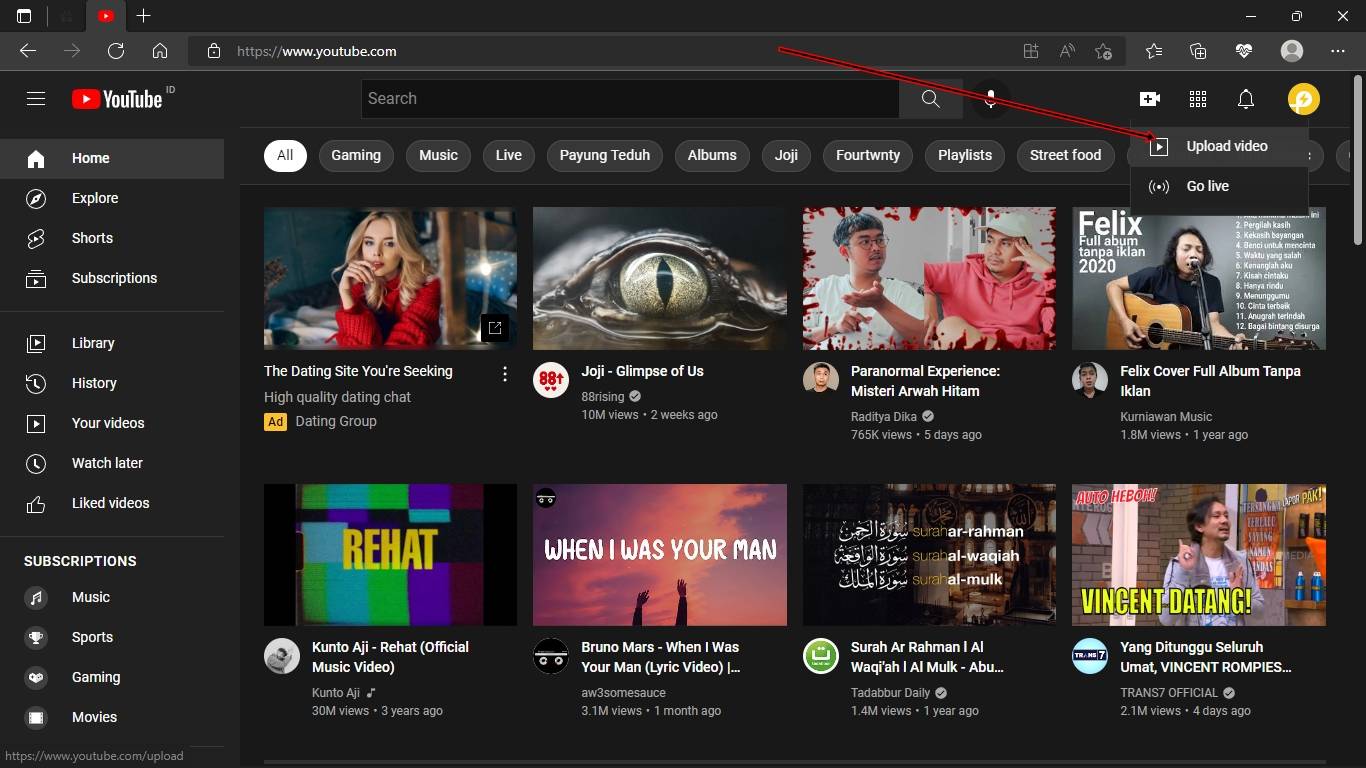Select the Albums filter chip

coord(712,155)
